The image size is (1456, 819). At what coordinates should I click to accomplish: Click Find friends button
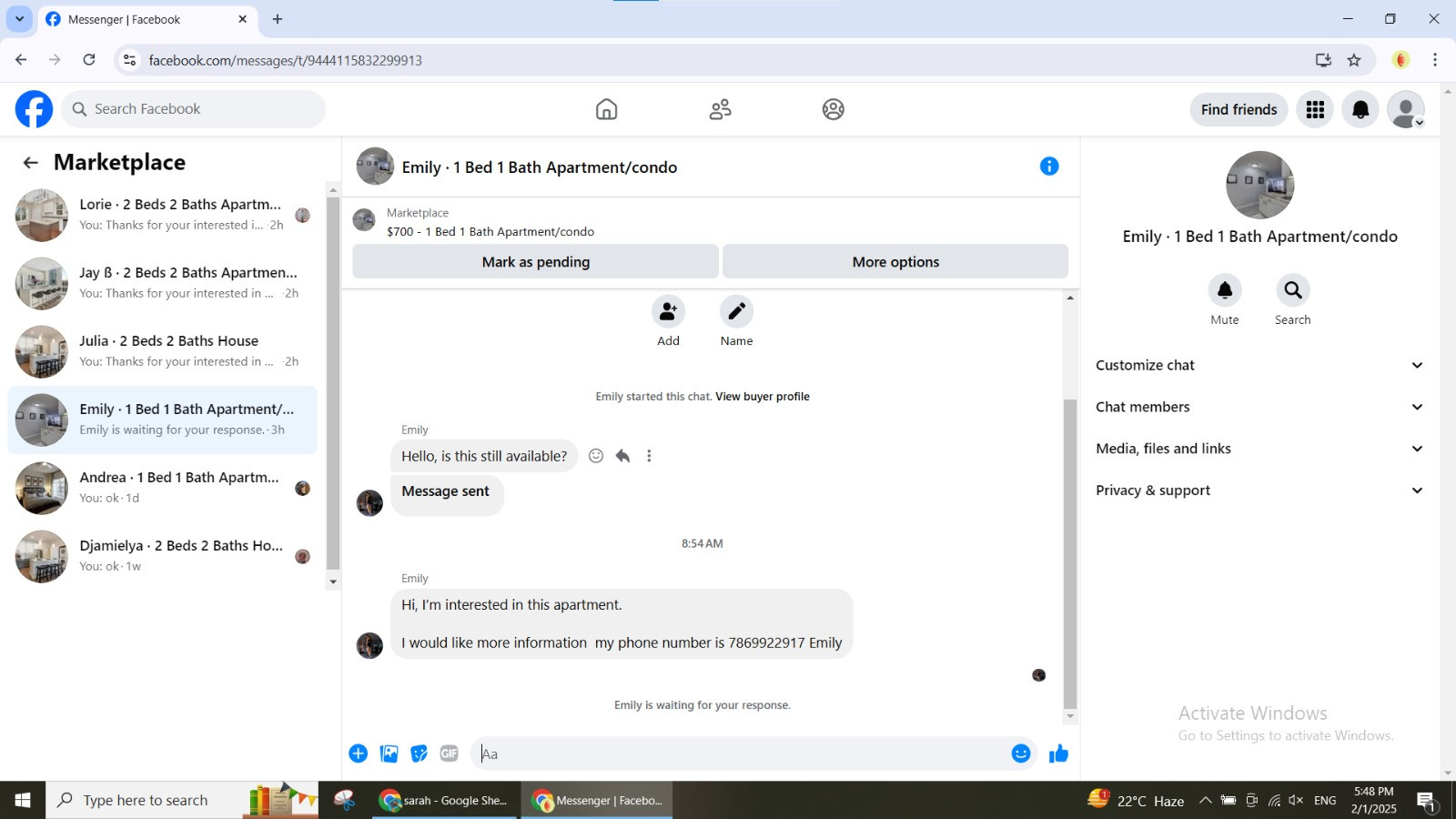(x=1239, y=109)
